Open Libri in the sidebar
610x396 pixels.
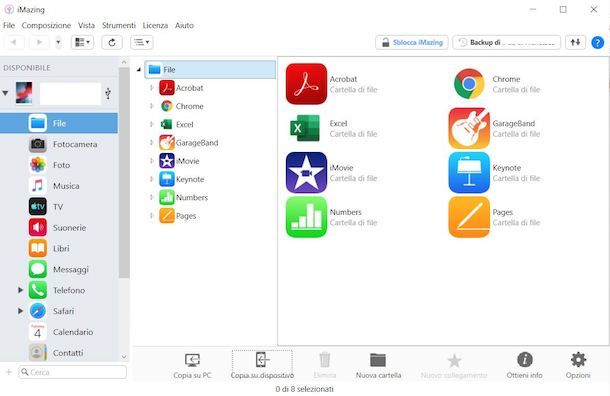coord(59,248)
